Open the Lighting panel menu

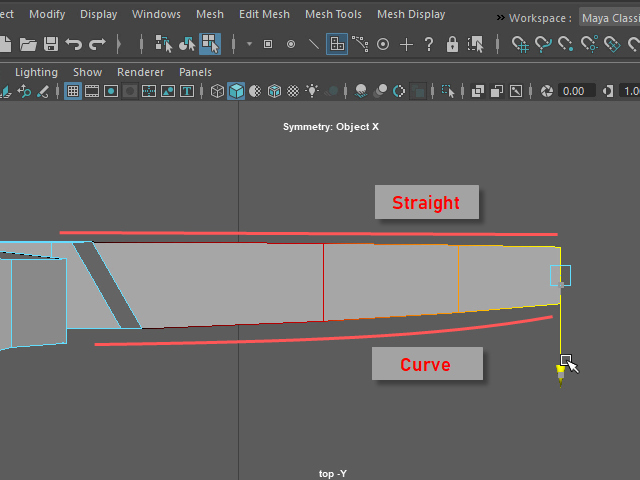[x=36, y=72]
